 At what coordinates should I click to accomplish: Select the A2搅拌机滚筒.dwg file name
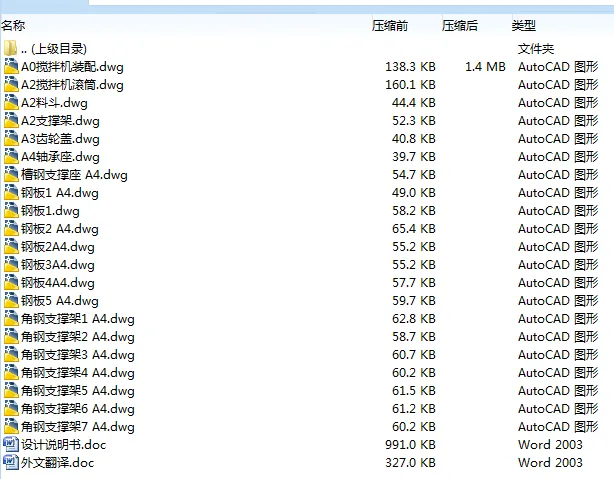72,85
